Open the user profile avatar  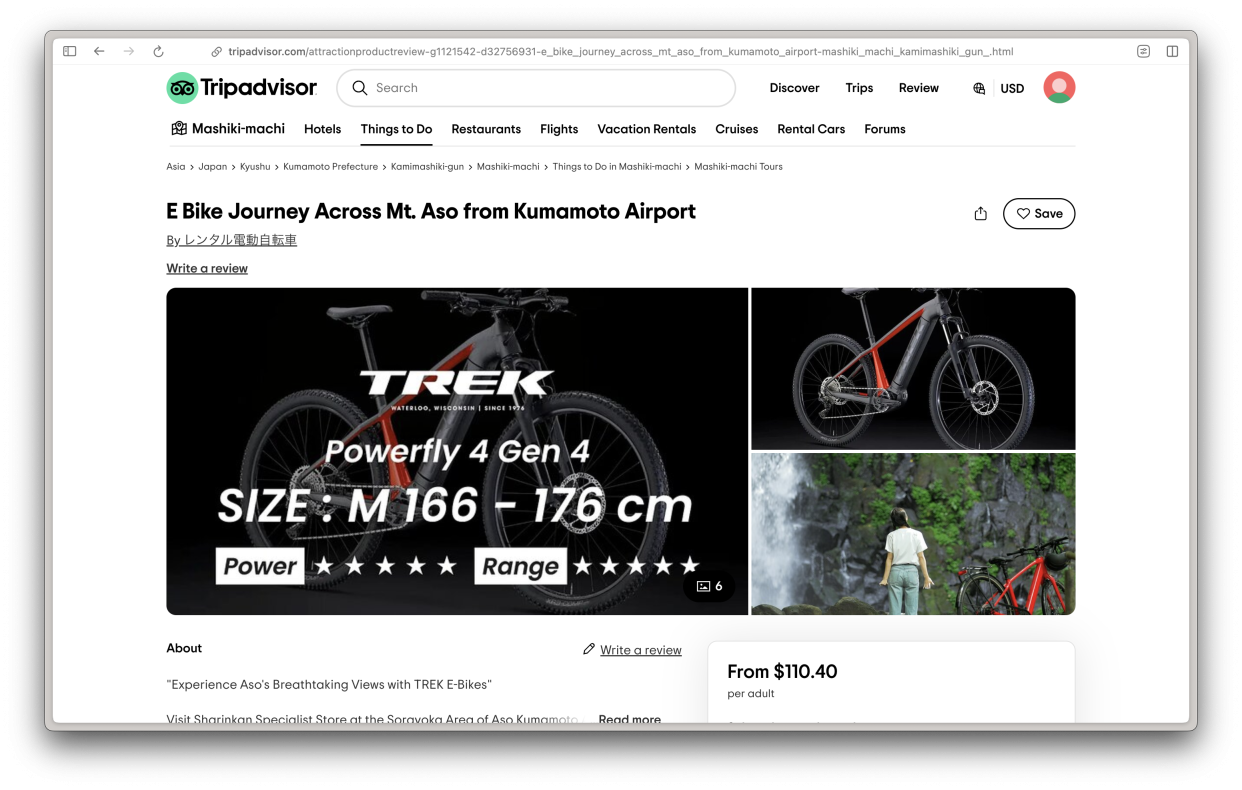(x=1059, y=88)
